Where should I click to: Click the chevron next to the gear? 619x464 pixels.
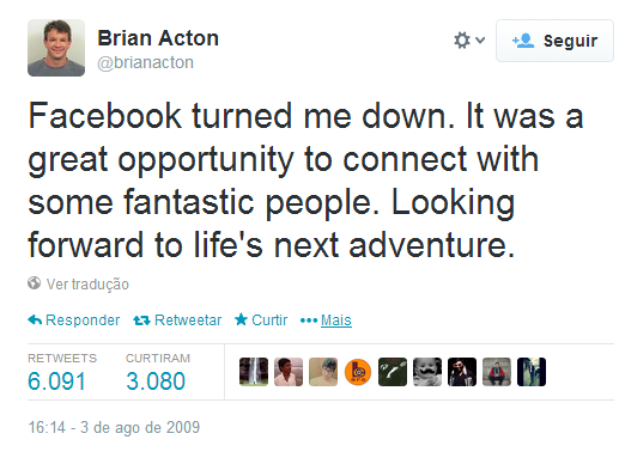[480, 40]
